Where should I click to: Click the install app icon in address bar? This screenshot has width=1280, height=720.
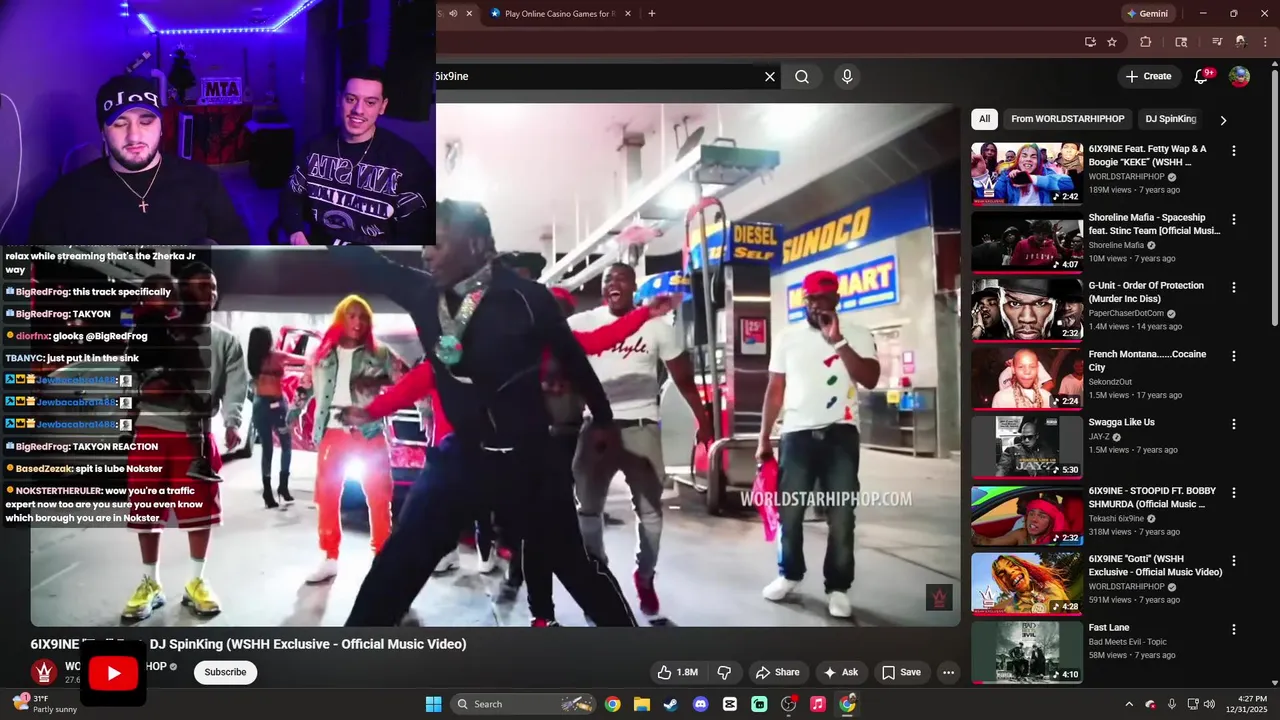(x=1090, y=42)
